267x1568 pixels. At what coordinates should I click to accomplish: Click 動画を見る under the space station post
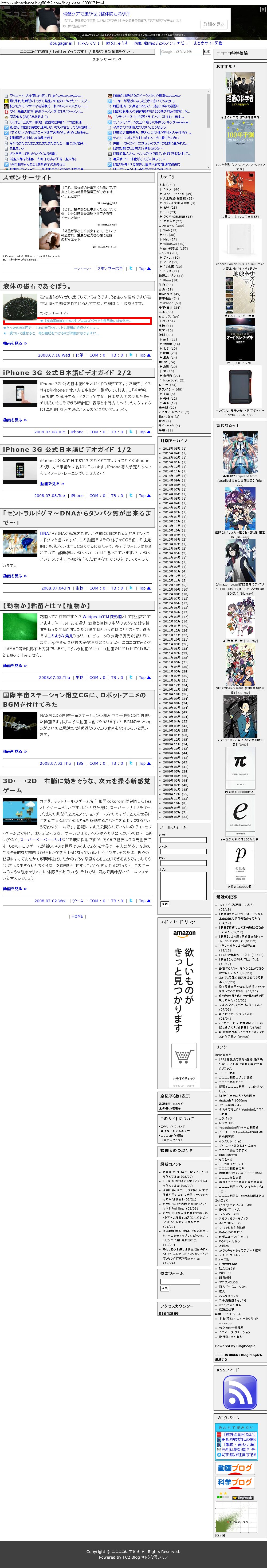[x=15, y=751]
